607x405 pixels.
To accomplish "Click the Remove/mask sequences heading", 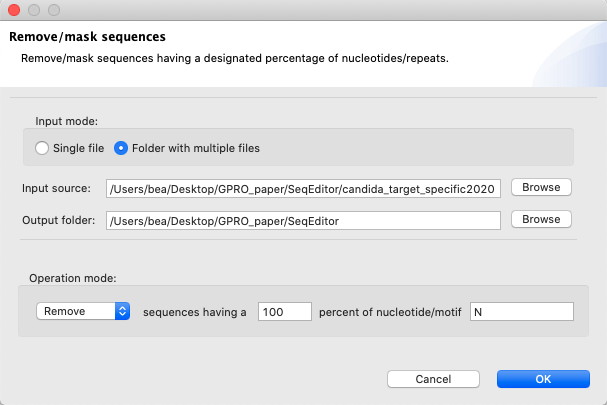I will (x=87, y=38).
